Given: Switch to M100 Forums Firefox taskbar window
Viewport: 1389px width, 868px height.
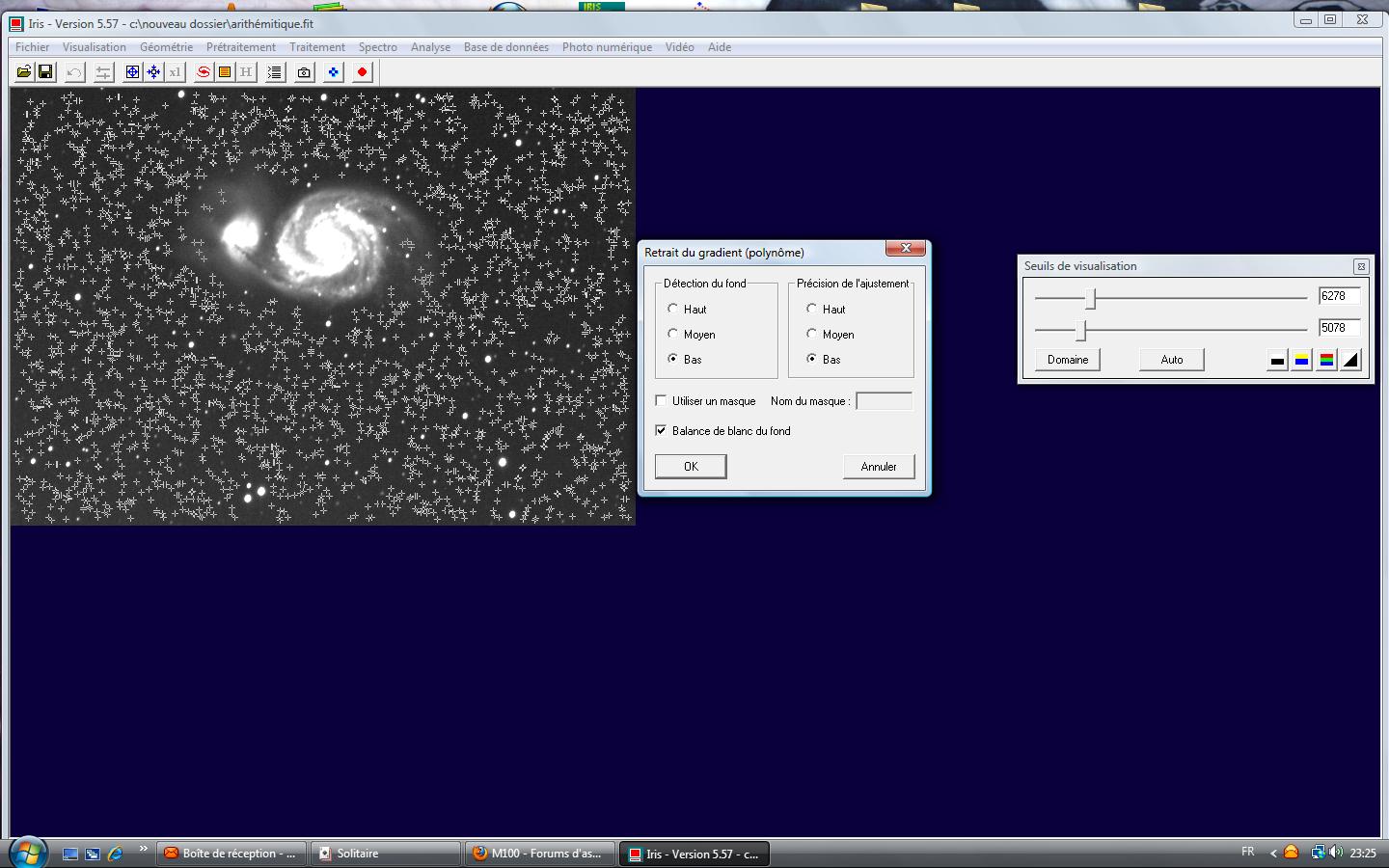Looking at the screenshot, I should [540, 854].
